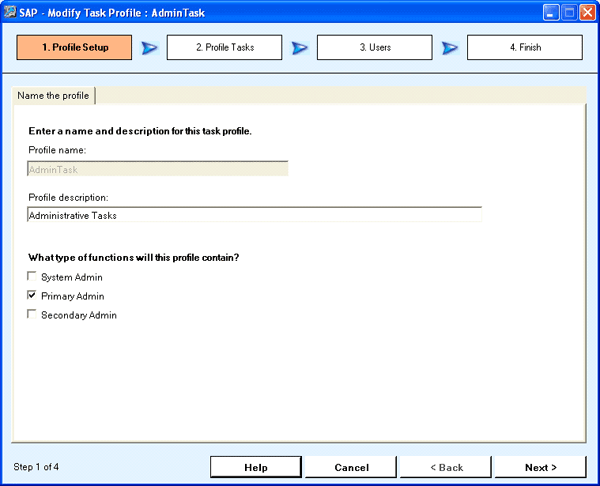Click the 'Step 1 of 4' status text
Viewport: 600px width, 486px height.
(x=36, y=467)
